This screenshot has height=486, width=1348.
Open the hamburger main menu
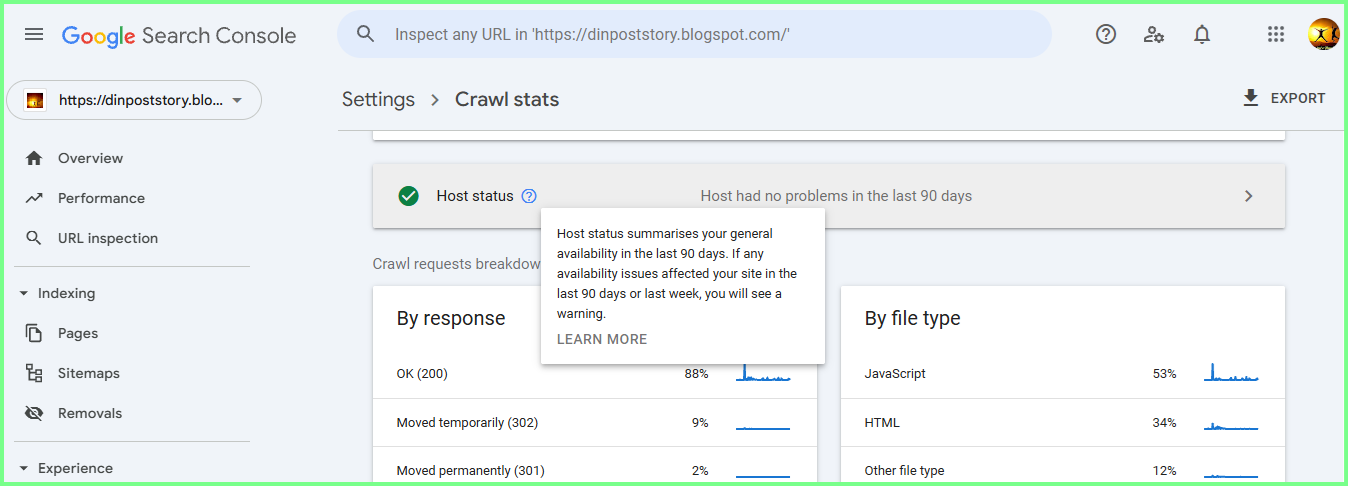pos(34,35)
